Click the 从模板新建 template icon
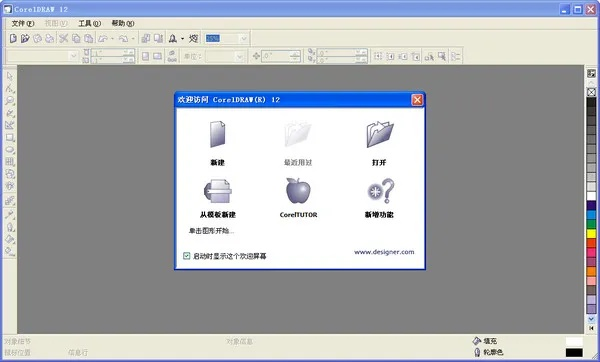 [x=217, y=191]
